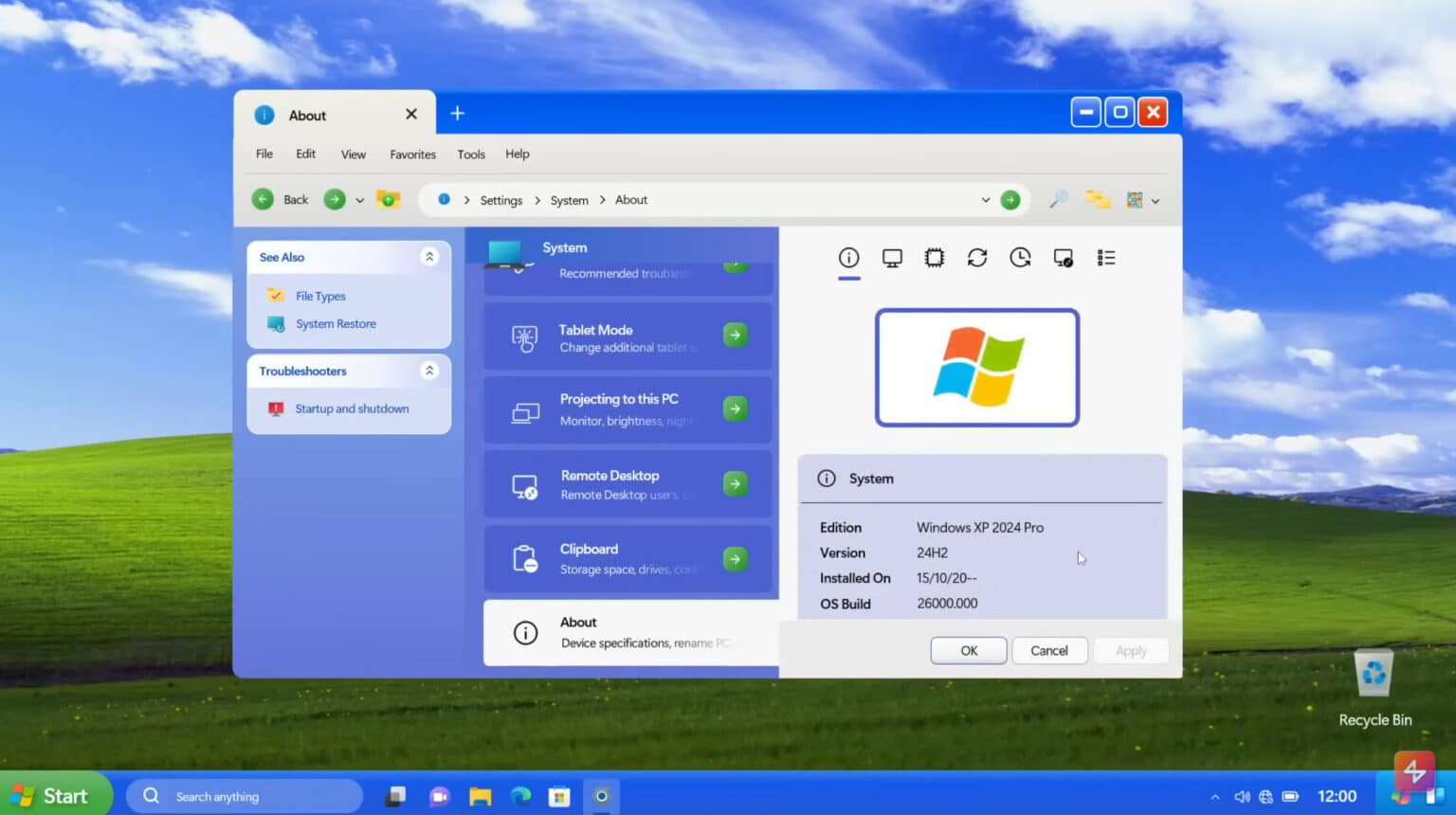Select the System info tab icon
The image size is (1456, 815).
pos(849,257)
